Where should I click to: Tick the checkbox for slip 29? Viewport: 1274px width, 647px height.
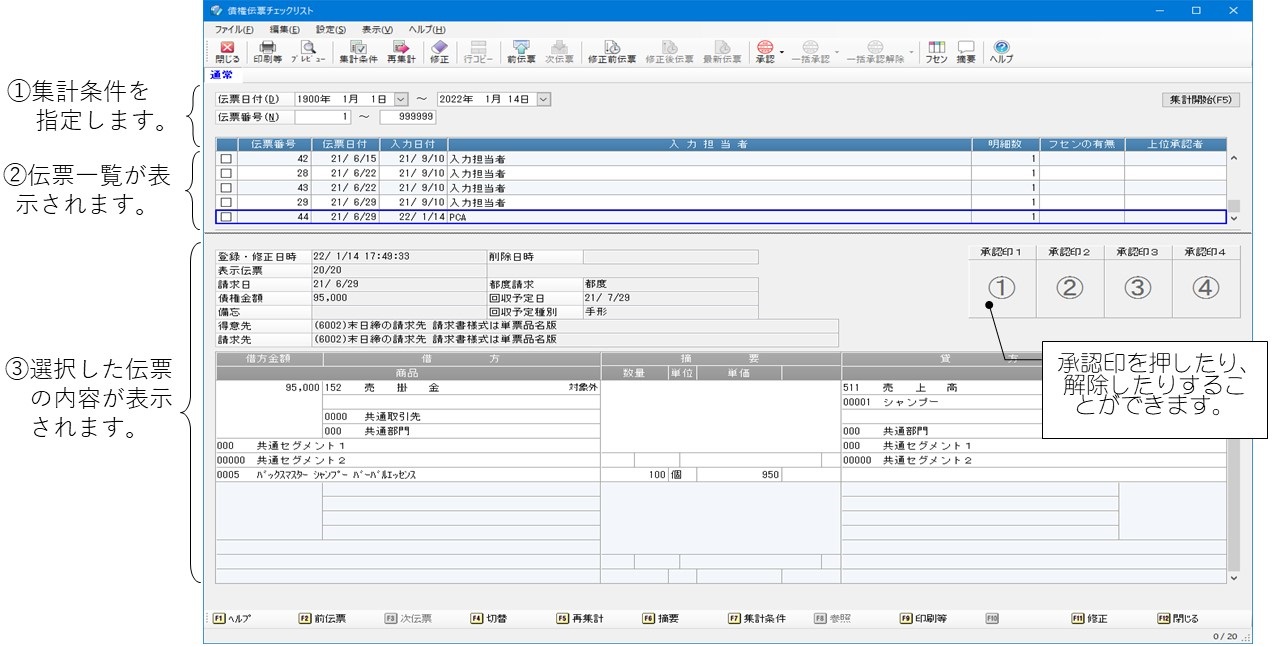click(x=226, y=202)
